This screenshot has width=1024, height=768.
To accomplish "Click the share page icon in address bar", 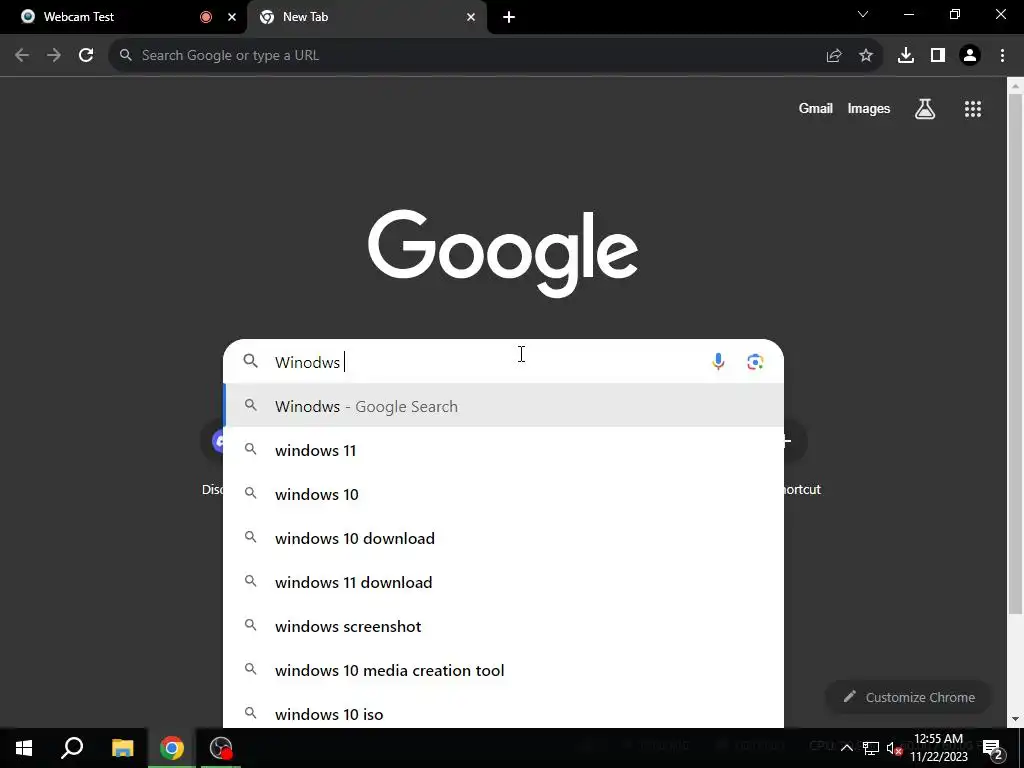I will (x=834, y=56).
